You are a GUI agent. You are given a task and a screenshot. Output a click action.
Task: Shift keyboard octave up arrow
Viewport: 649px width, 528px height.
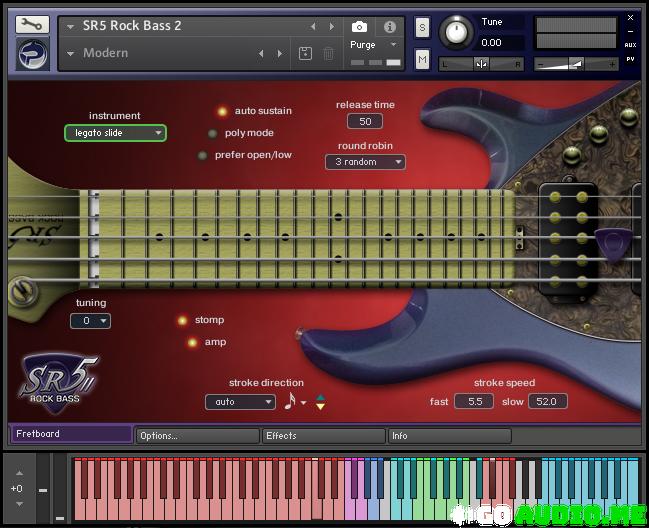[x=19, y=473]
